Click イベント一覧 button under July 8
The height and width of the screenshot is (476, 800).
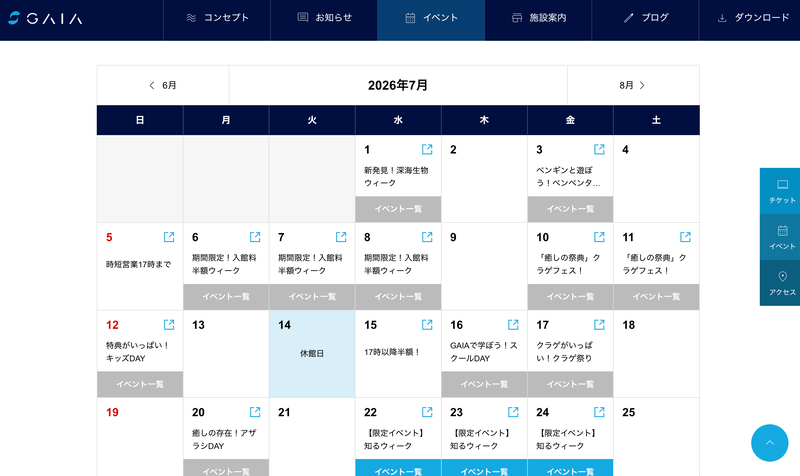pos(398,297)
